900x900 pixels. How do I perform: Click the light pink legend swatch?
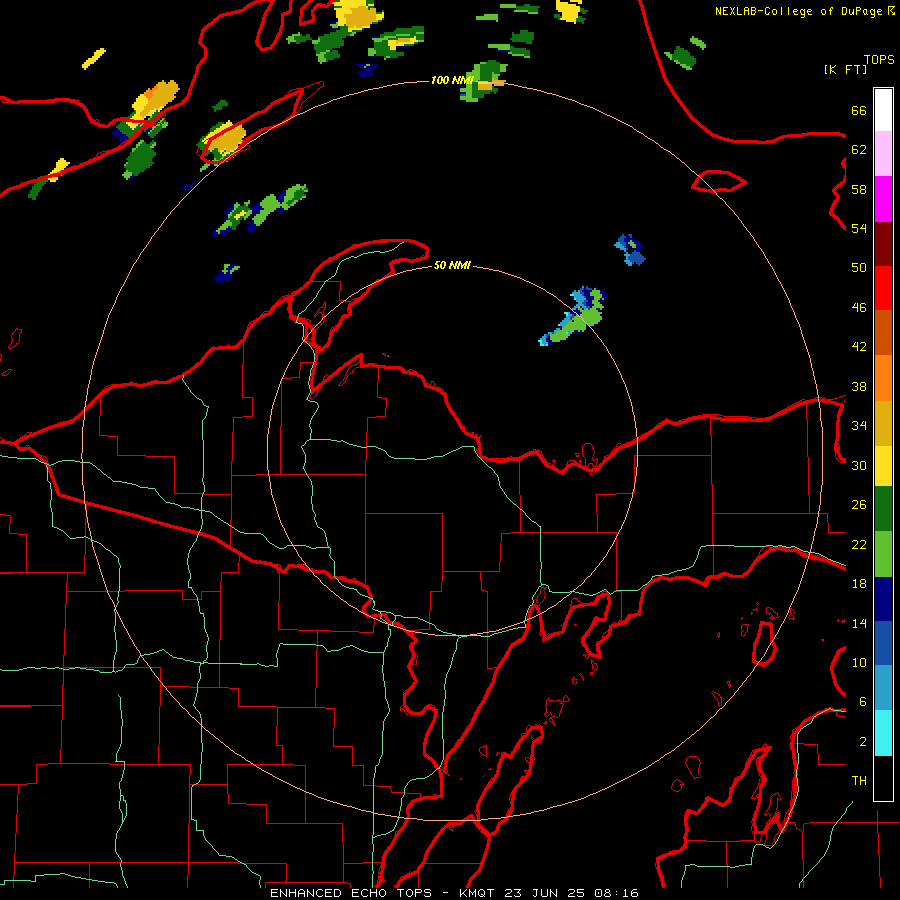883,153
